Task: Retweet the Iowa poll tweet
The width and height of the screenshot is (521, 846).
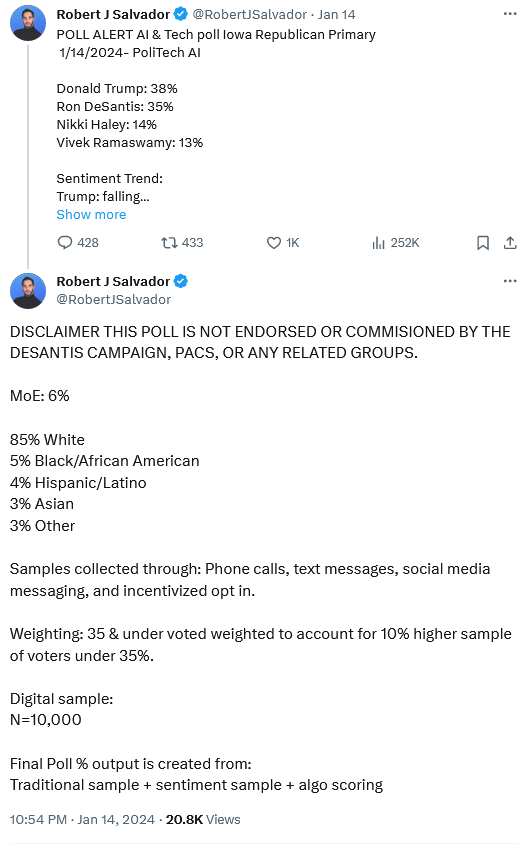Action: click(x=182, y=243)
